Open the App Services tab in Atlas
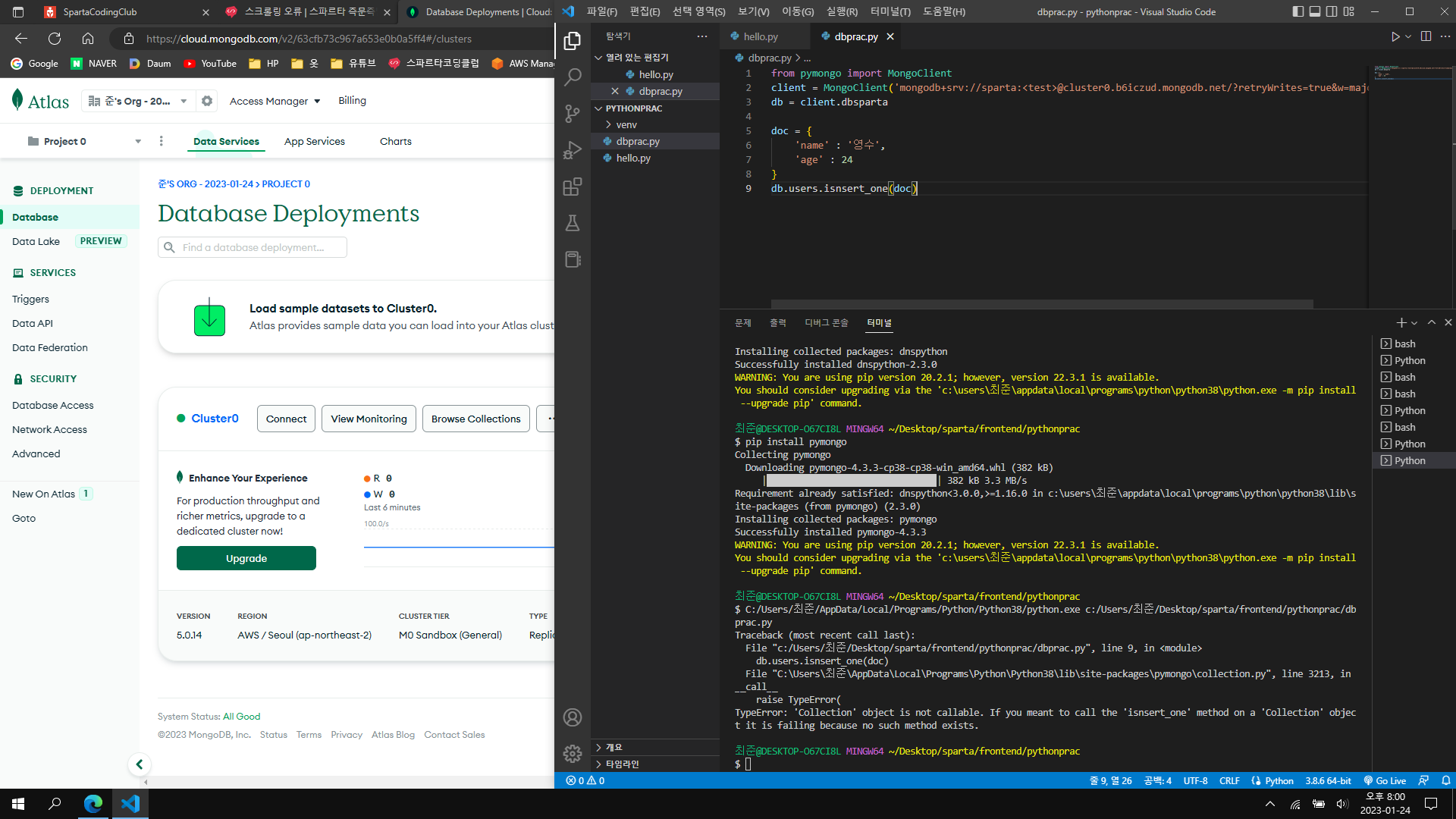The height and width of the screenshot is (819, 1456). tap(315, 142)
